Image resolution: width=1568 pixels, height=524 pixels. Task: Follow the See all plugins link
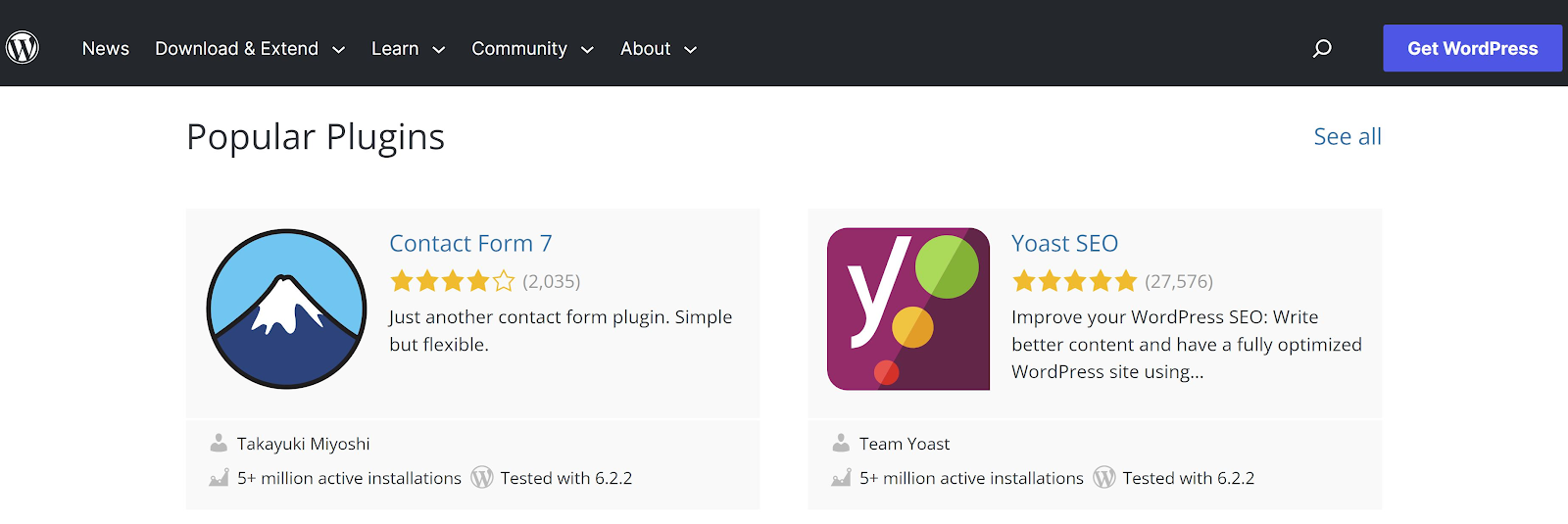coord(1347,137)
